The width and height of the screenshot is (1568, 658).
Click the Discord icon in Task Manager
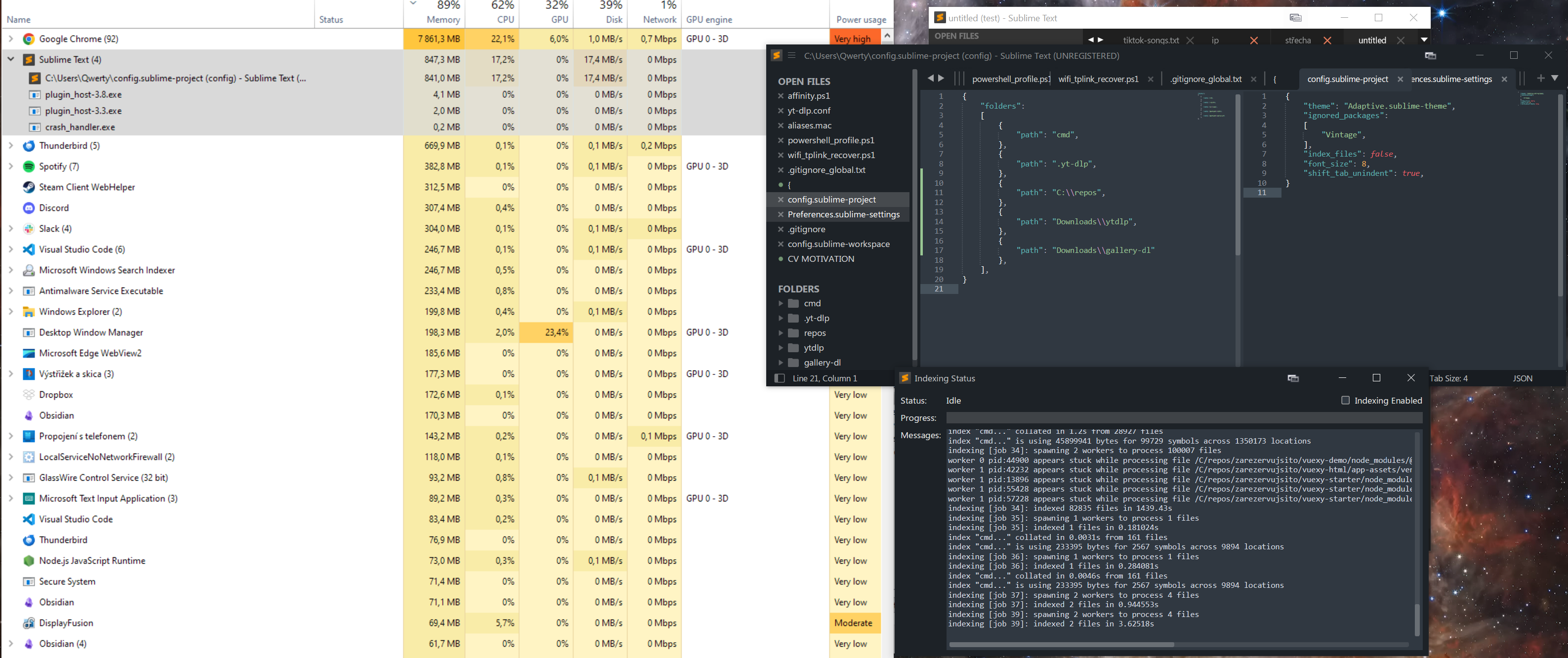[29, 207]
